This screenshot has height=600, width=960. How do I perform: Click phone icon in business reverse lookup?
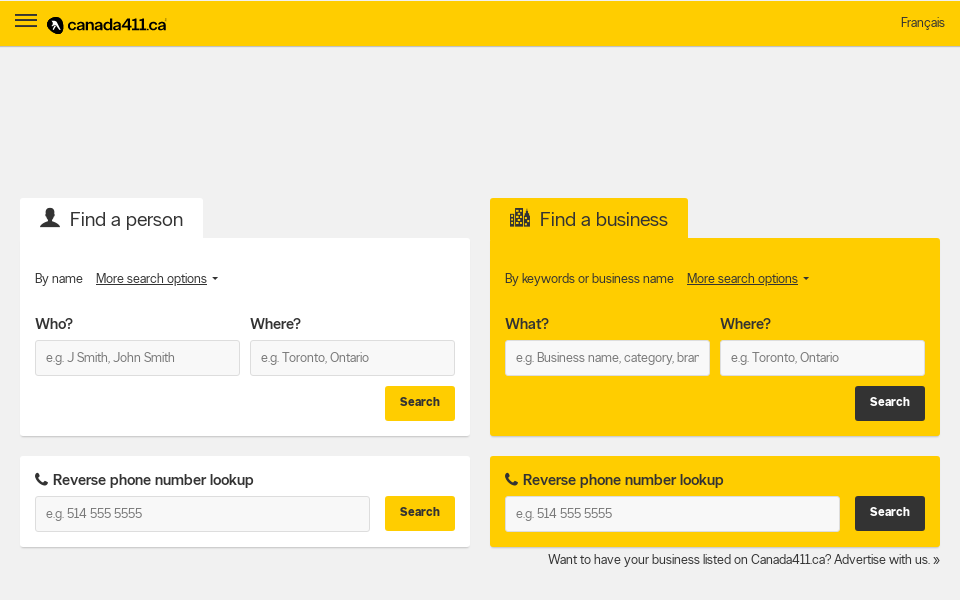[x=511, y=480]
